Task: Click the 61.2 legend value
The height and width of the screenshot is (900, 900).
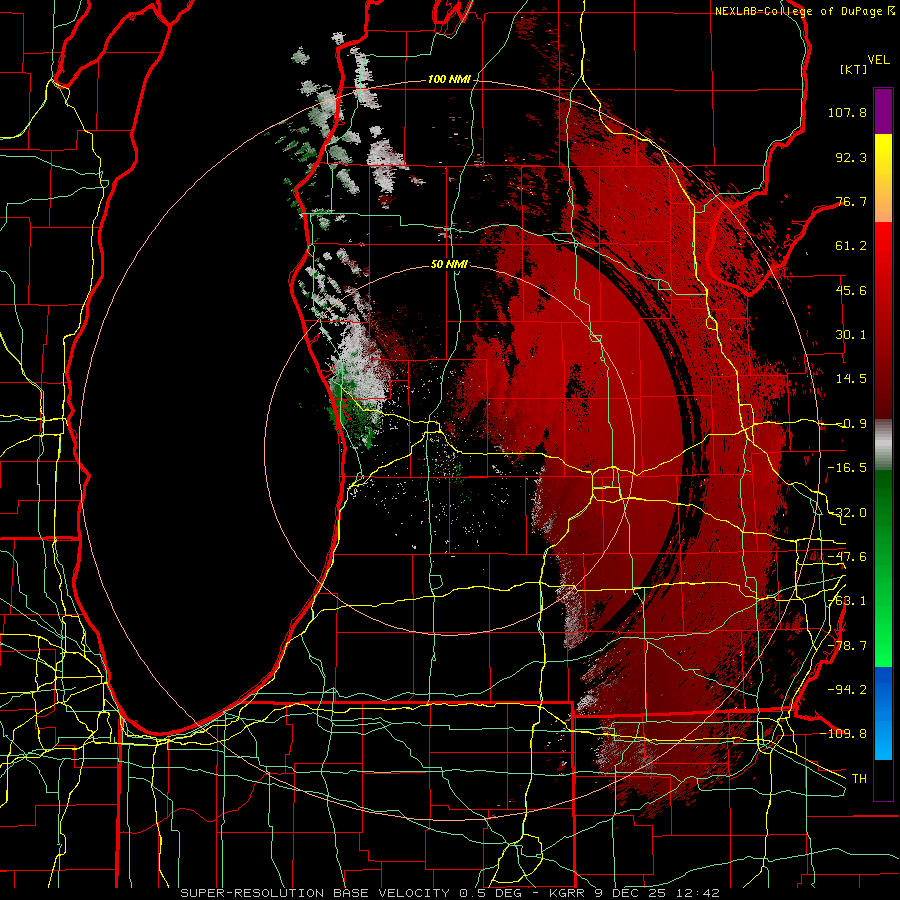Action: [x=851, y=246]
